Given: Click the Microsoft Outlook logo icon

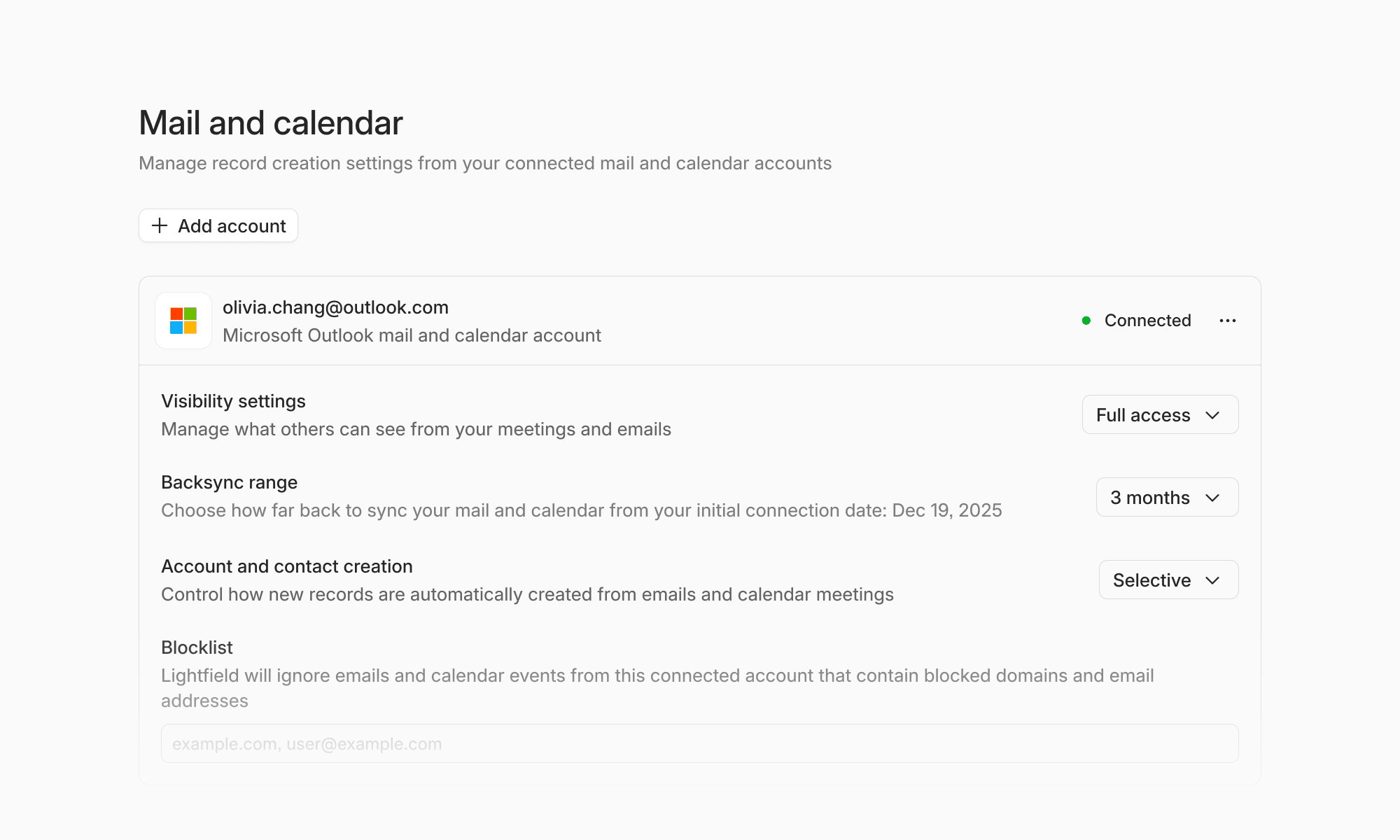Looking at the screenshot, I should tap(183, 321).
